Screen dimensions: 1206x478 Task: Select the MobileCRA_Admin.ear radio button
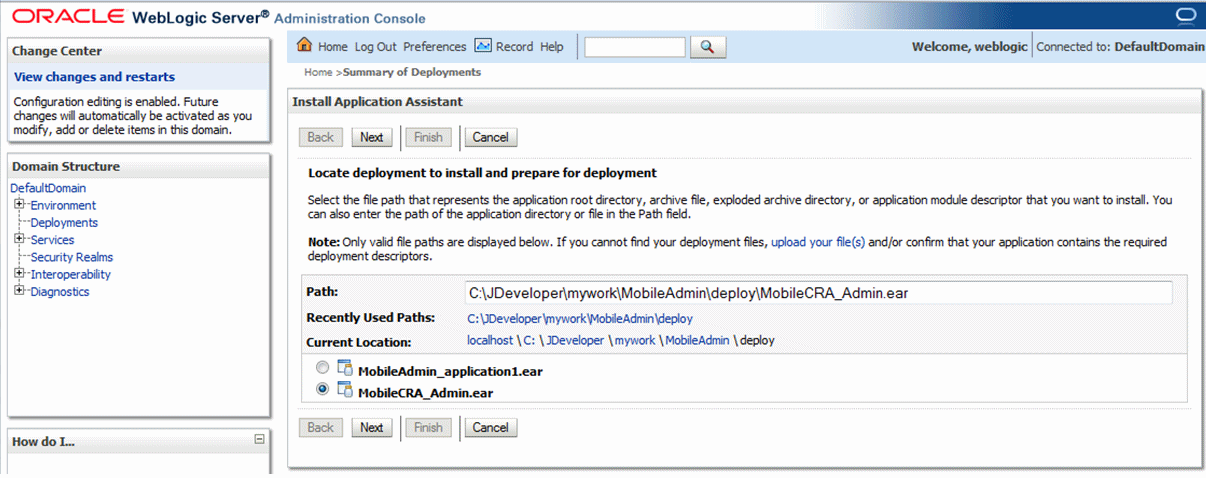pyautogui.click(x=322, y=390)
